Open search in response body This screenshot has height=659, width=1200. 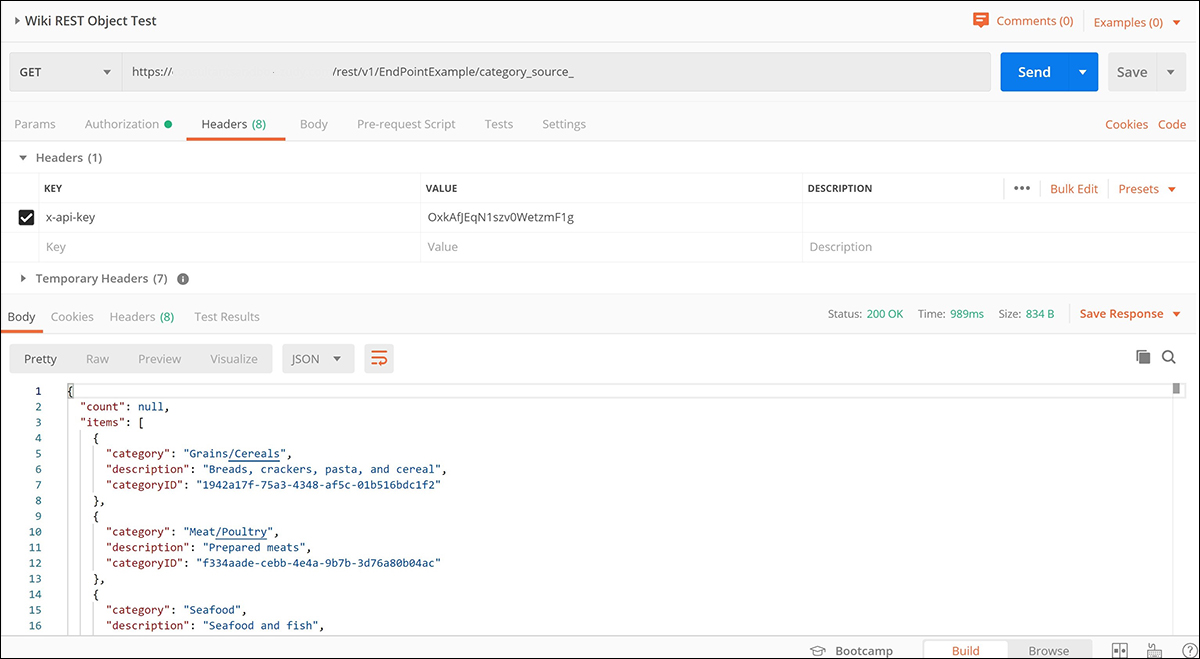1169,357
